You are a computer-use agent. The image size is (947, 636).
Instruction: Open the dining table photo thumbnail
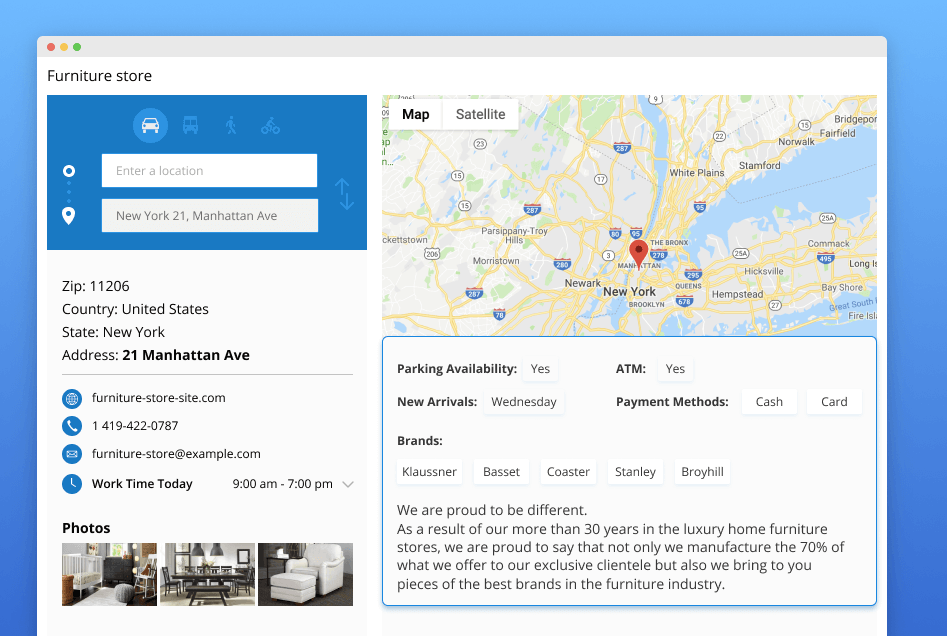coord(208,574)
